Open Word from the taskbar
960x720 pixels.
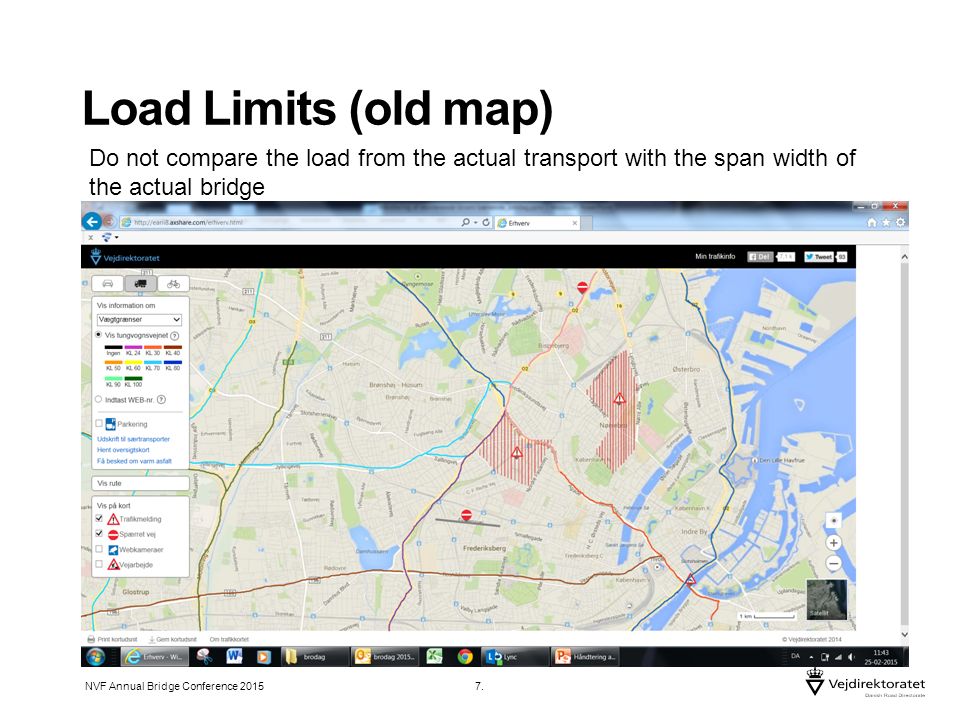tap(234, 656)
